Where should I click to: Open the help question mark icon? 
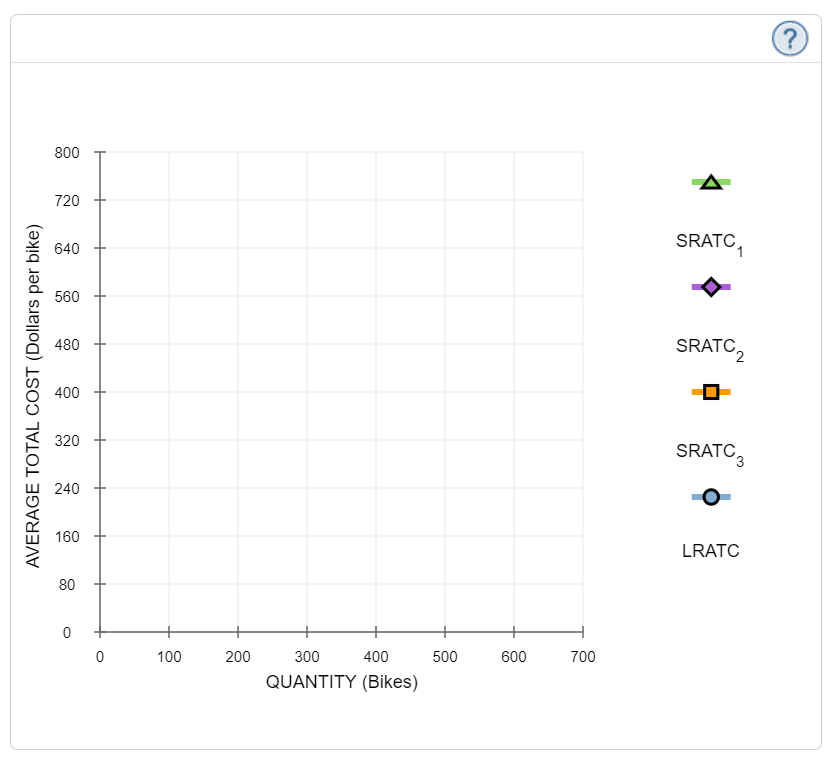789,38
